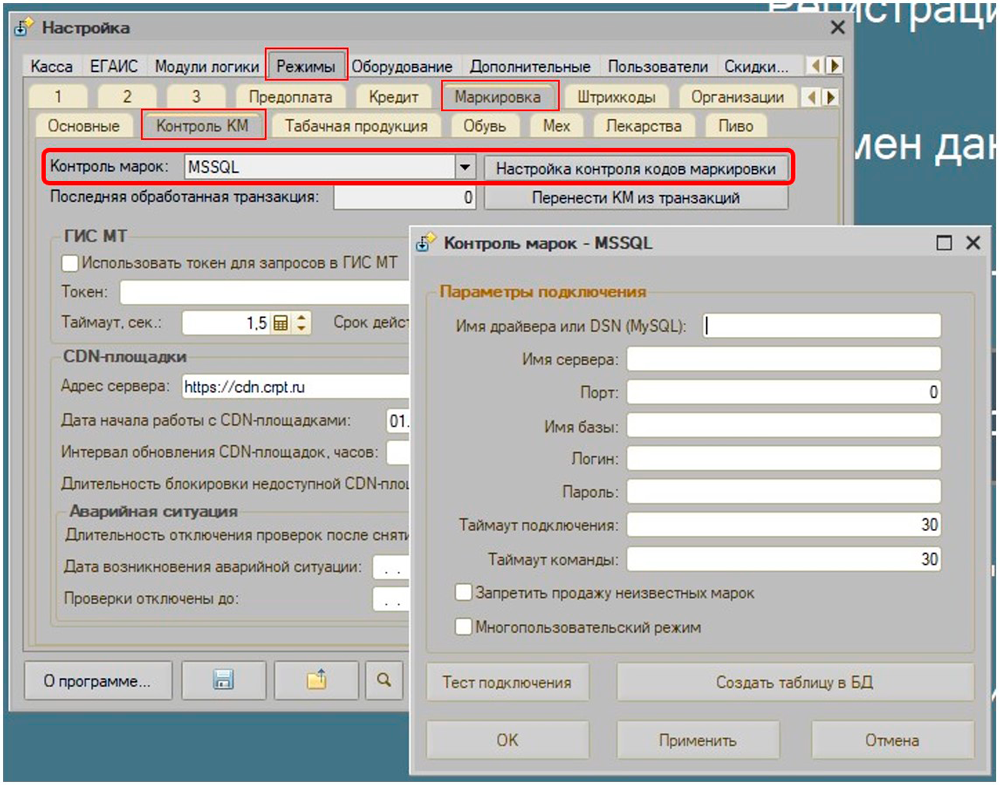Click the magnifying glass search icon
This screenshot has width=1000, height=785.
click(x=383, y=681)
